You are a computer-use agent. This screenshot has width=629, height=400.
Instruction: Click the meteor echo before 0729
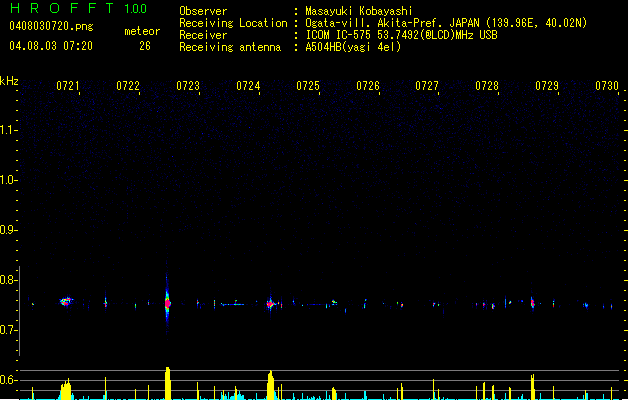point(533,303)
